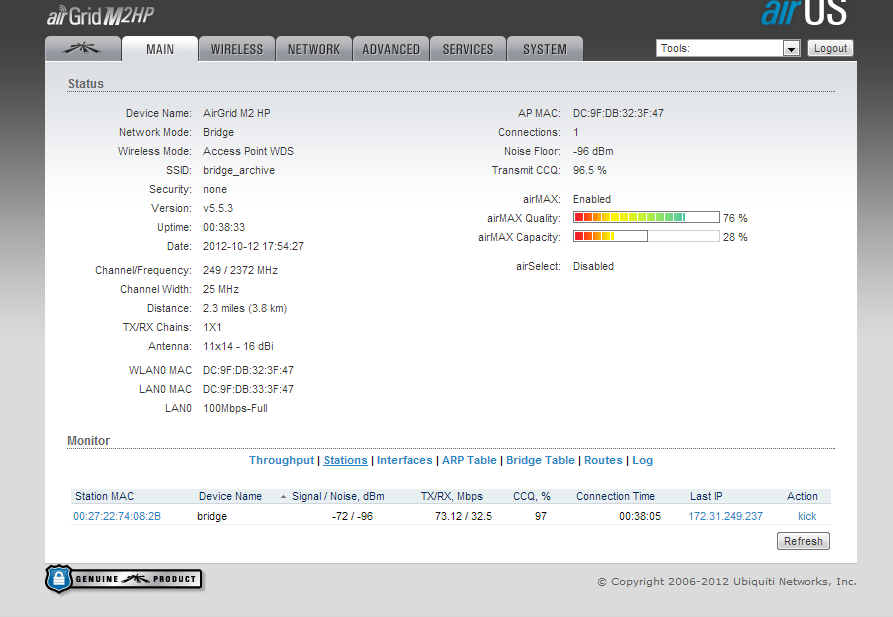Kick the bridge station
893x617 pixels.
click(807, 516)
